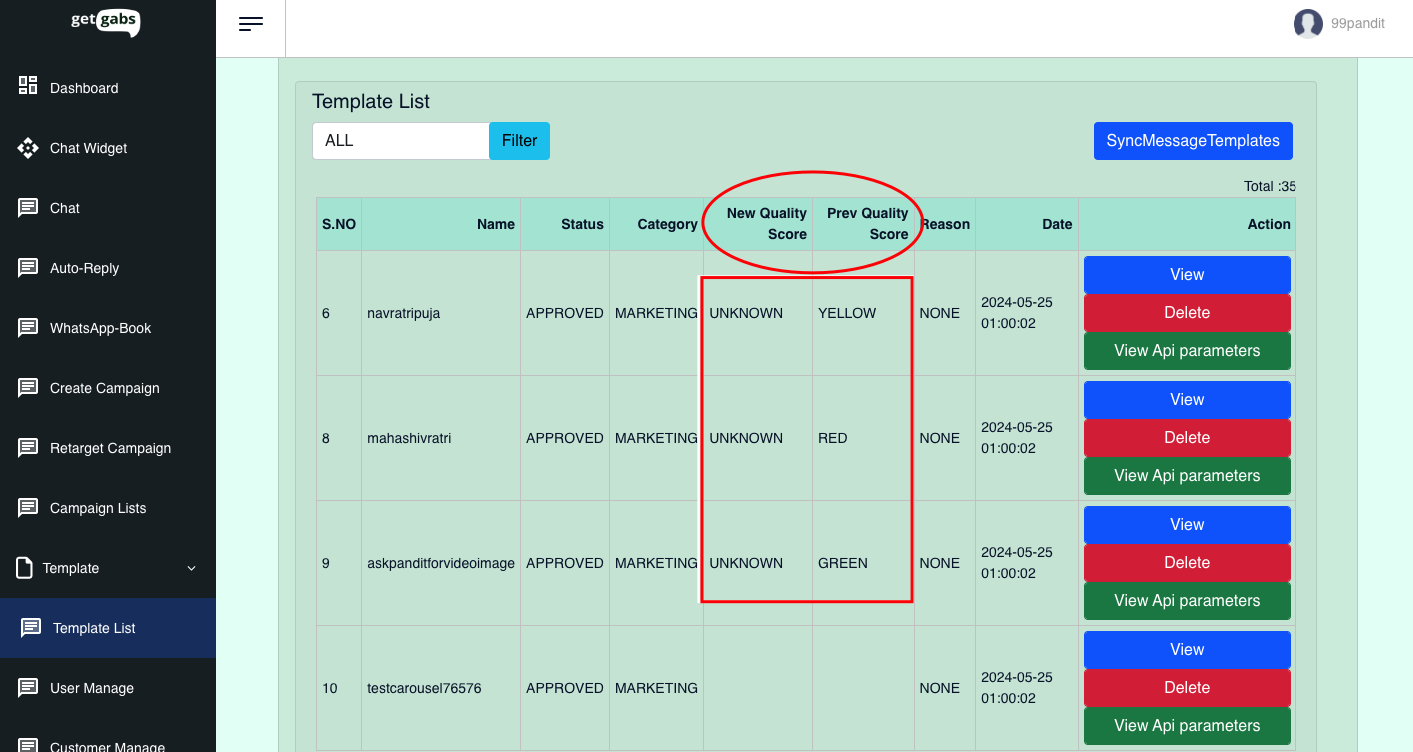Open the 99pandit account menu
1413x752 pixels.
click(1357, 24)
